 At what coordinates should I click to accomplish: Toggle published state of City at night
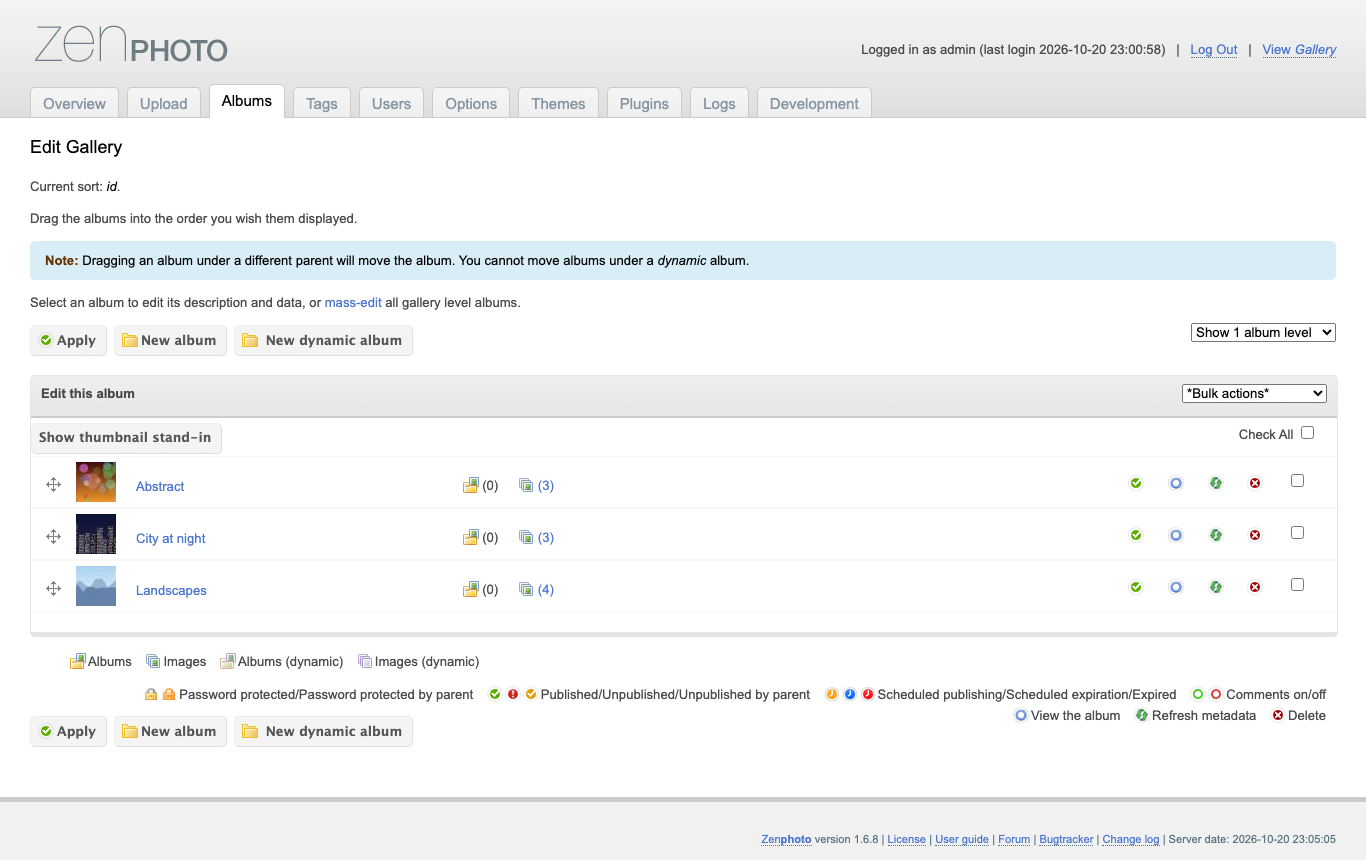[x=1136, y=535]
